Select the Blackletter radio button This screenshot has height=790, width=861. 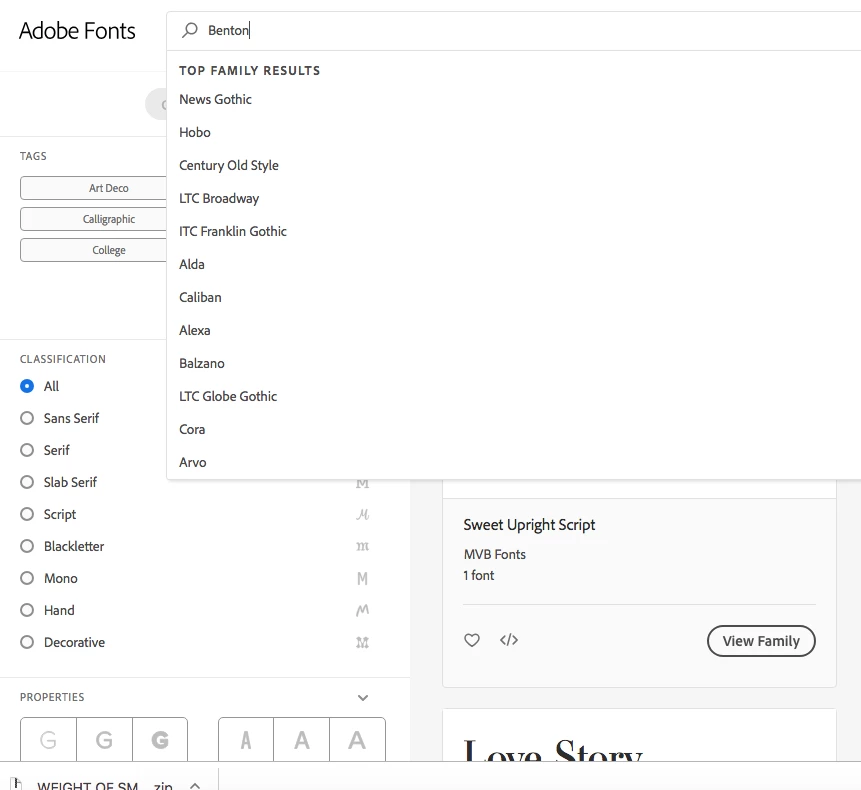point(27,546)
